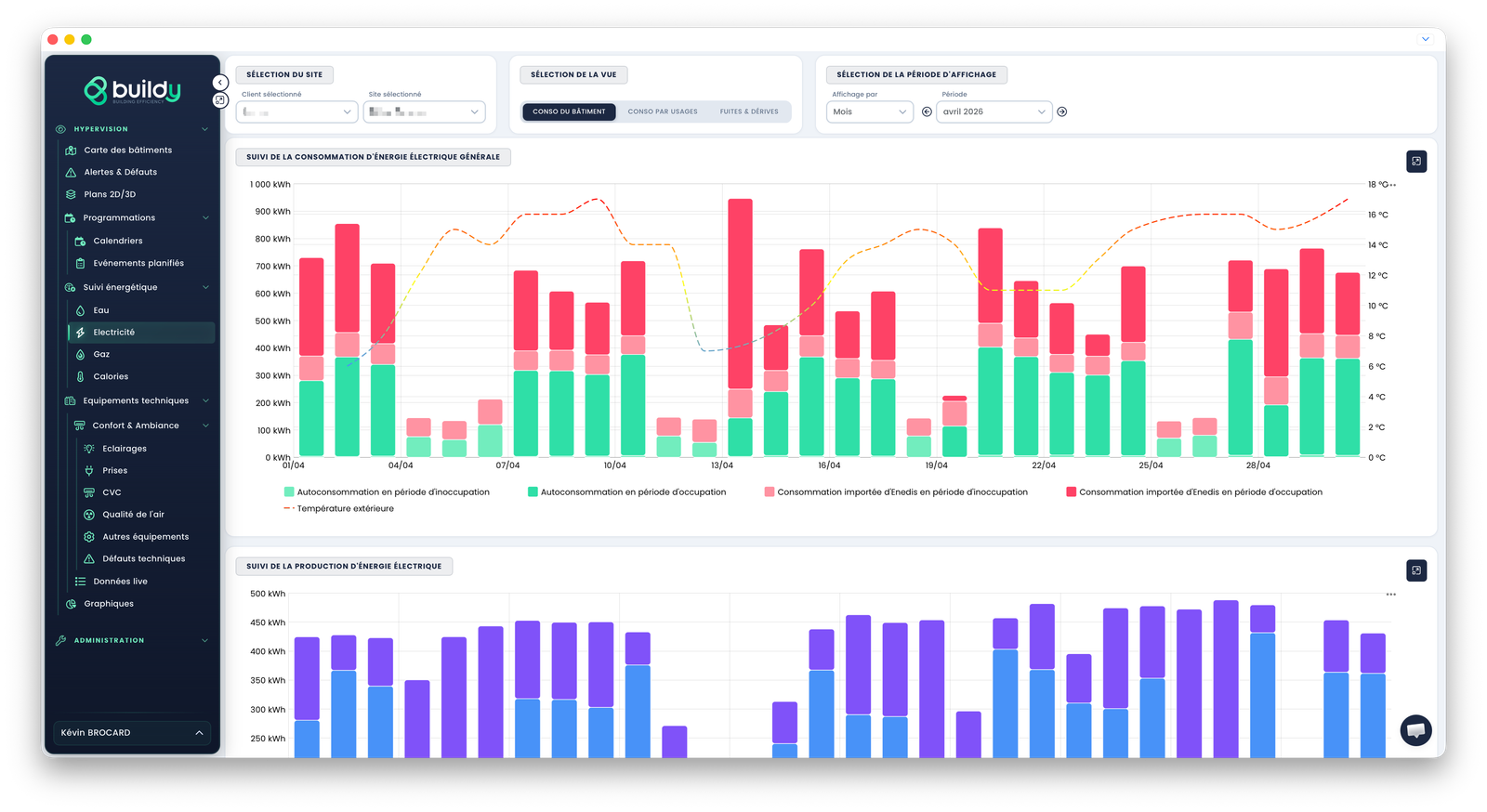Image resolution: width=1487 pixels, height=812 pixels.
Task: Go to next period with the right arrow
Action: [1062, 111]
